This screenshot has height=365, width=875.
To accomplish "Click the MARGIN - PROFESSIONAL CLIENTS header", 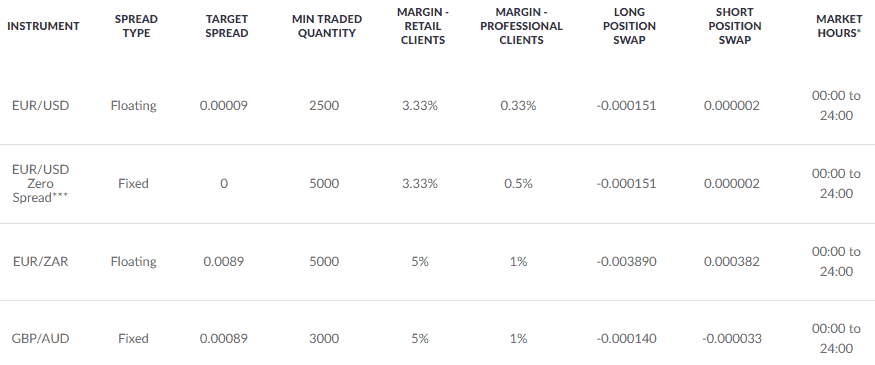I will click(521, 26).
